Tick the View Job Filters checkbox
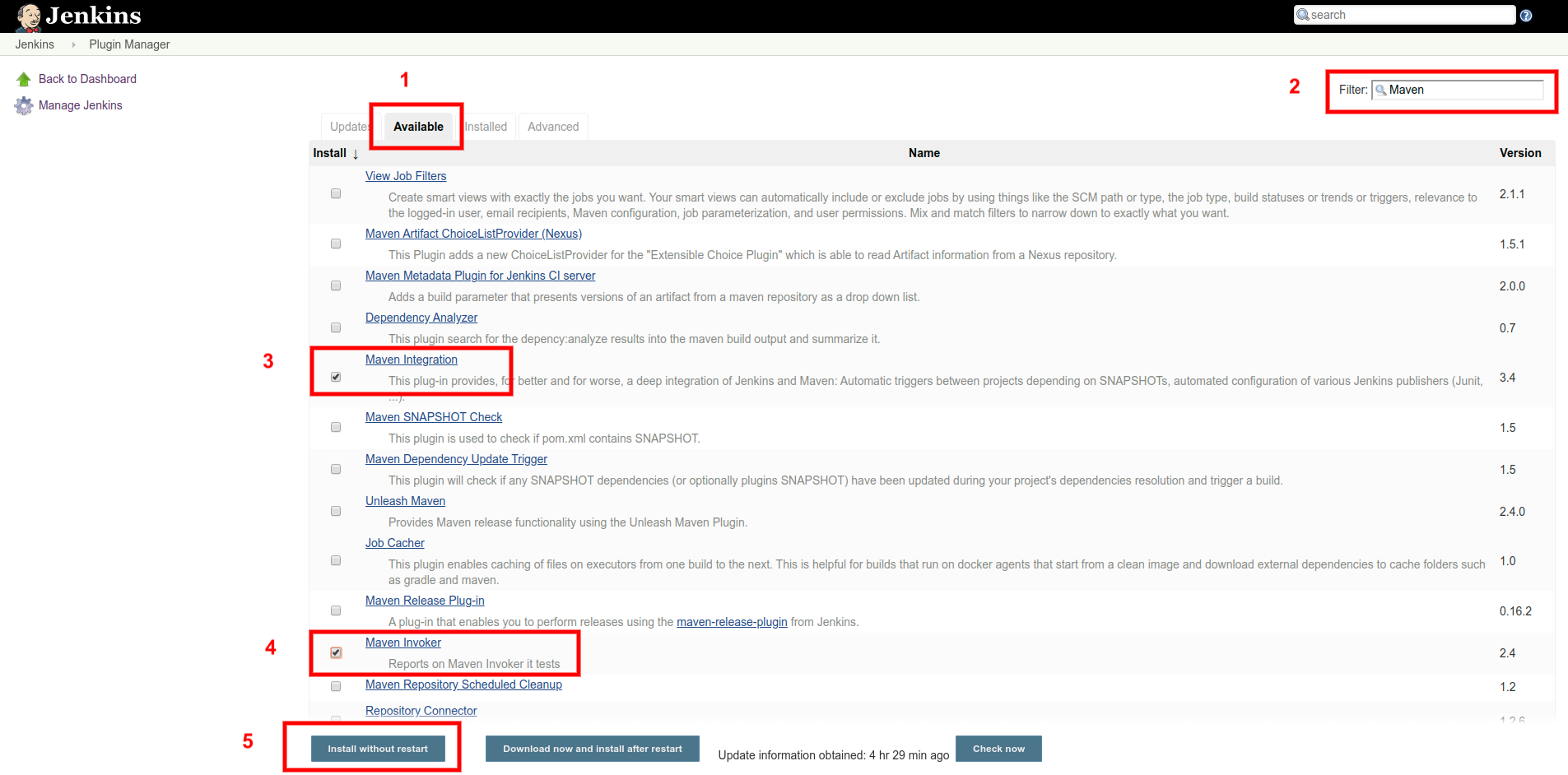This screenshot has height=775, width=1568. click(336, 194)
